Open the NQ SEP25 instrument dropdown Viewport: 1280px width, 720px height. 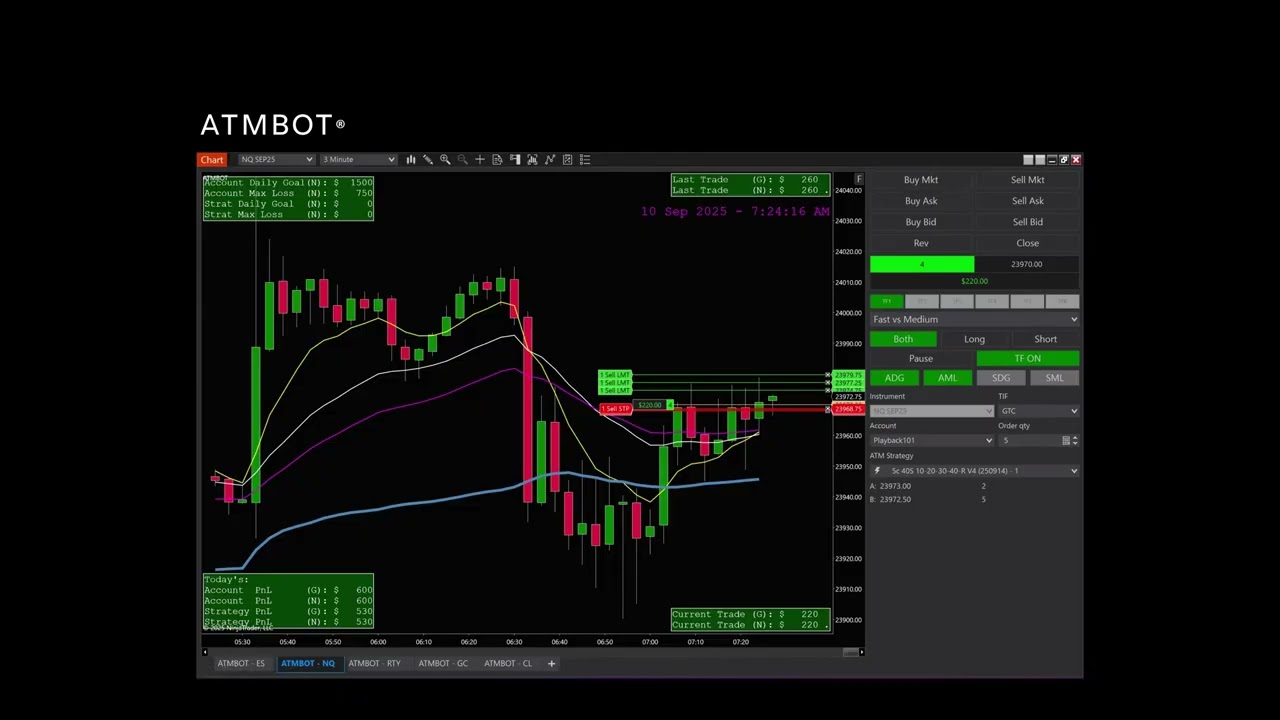277,159
